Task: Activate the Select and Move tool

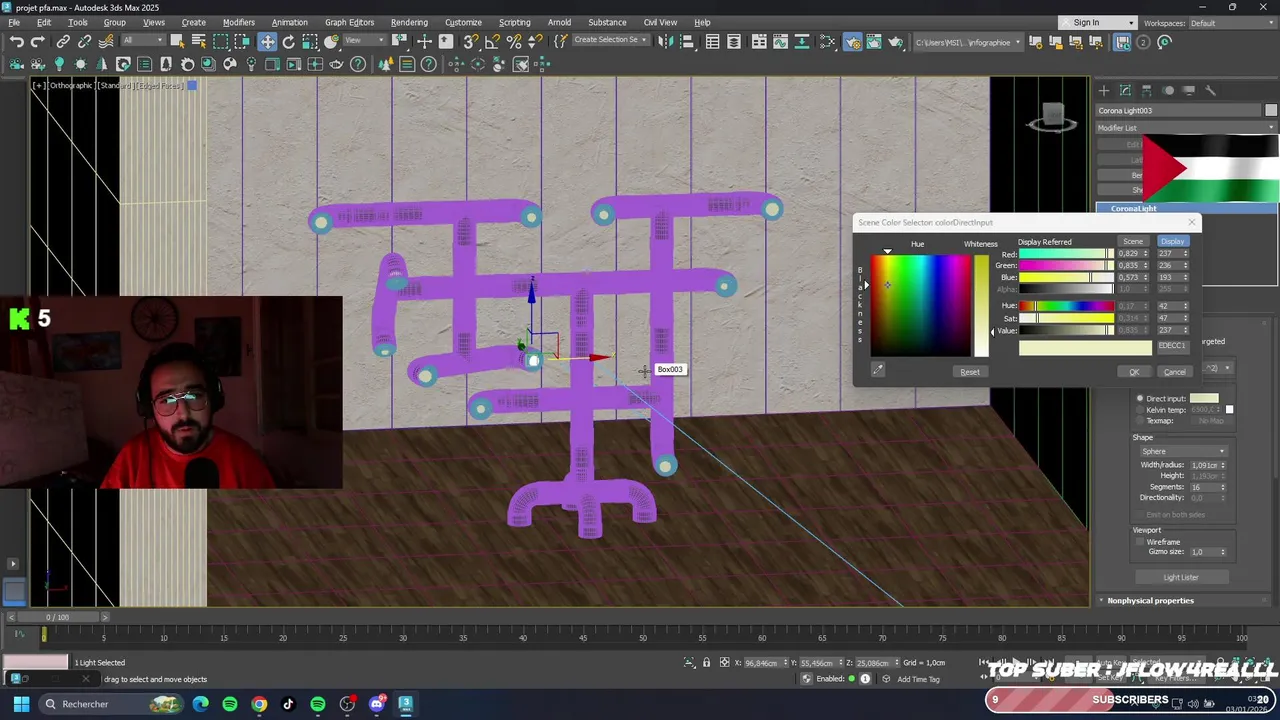Action: pyautogui.click(x=267, y=42)
